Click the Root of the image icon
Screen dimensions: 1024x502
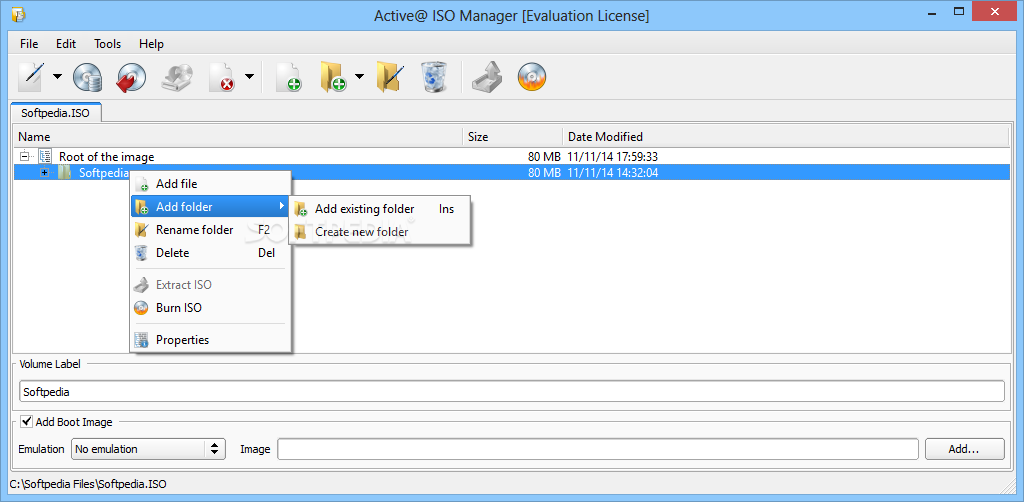point(45,156)
